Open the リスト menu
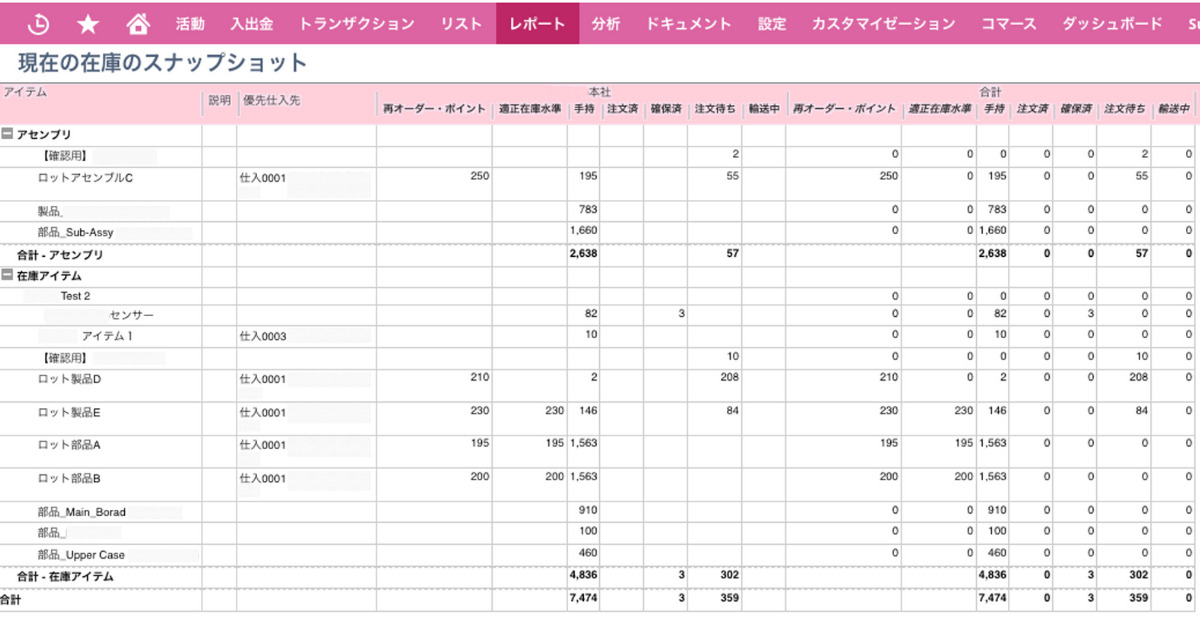1200x630 pixels. coord(461,23)
